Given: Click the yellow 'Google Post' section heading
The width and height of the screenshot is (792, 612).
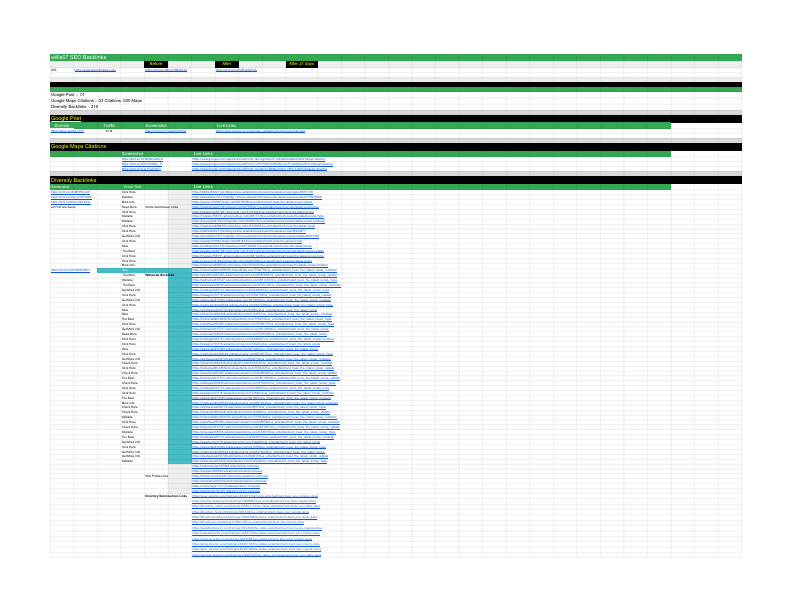Looking at the screenshot, I should [x=66, y=118].
